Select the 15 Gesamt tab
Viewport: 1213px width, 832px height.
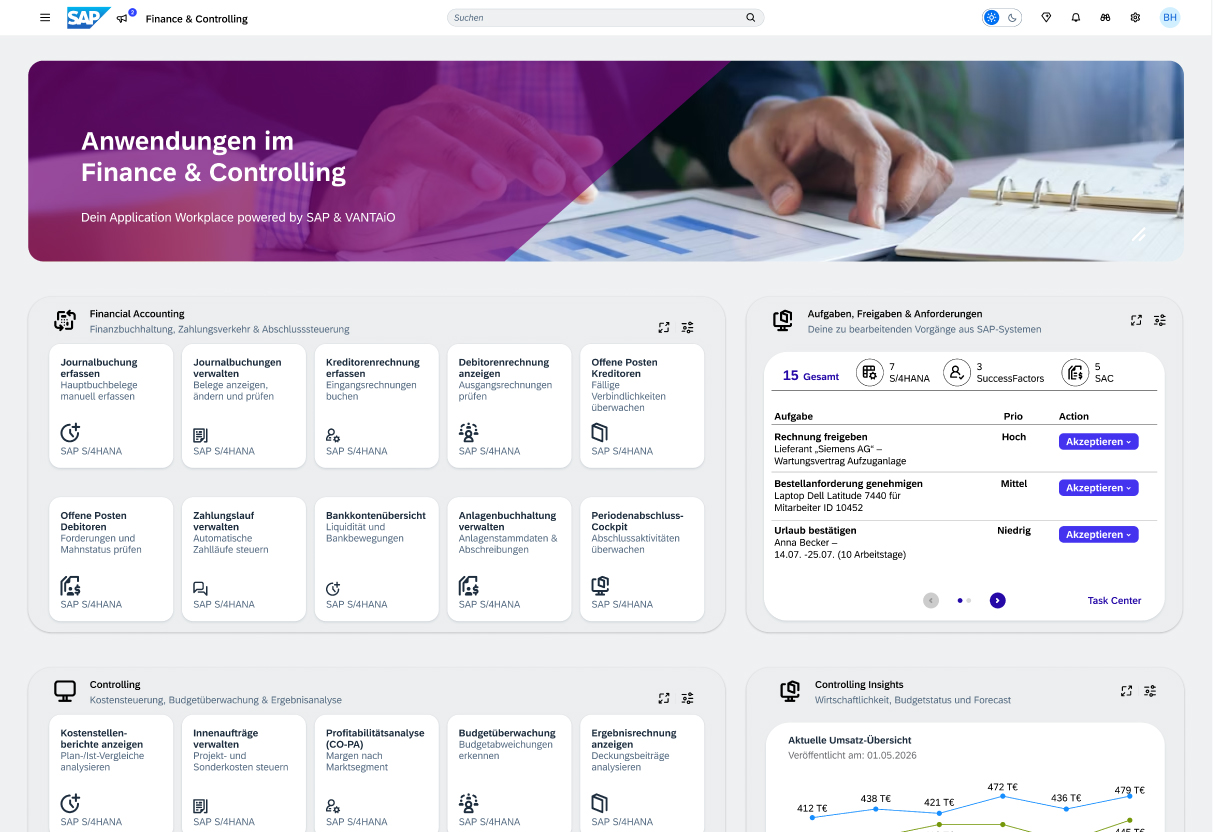tap(810, 376)
